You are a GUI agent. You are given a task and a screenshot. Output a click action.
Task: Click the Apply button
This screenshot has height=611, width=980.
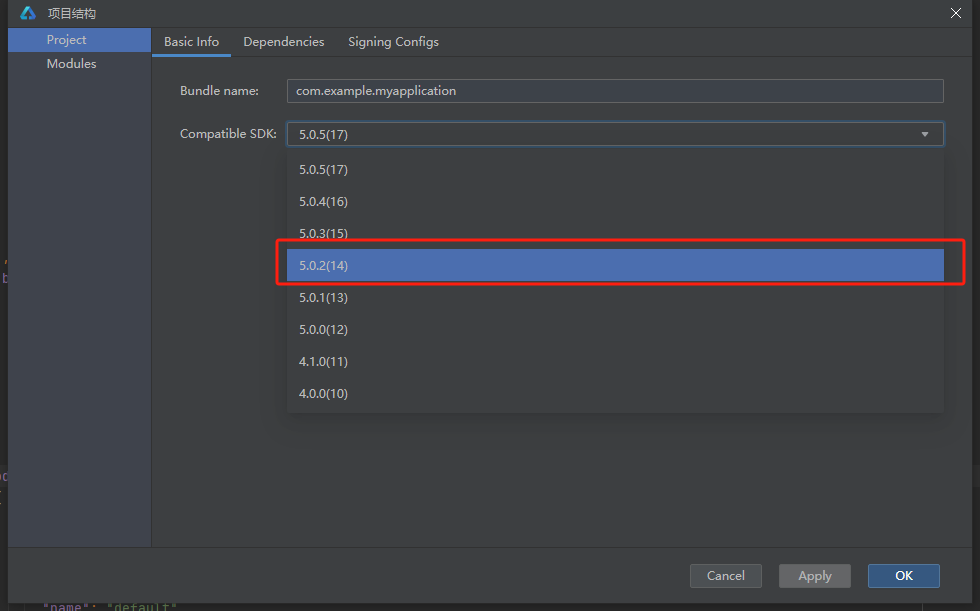click(x=814, y=575)
